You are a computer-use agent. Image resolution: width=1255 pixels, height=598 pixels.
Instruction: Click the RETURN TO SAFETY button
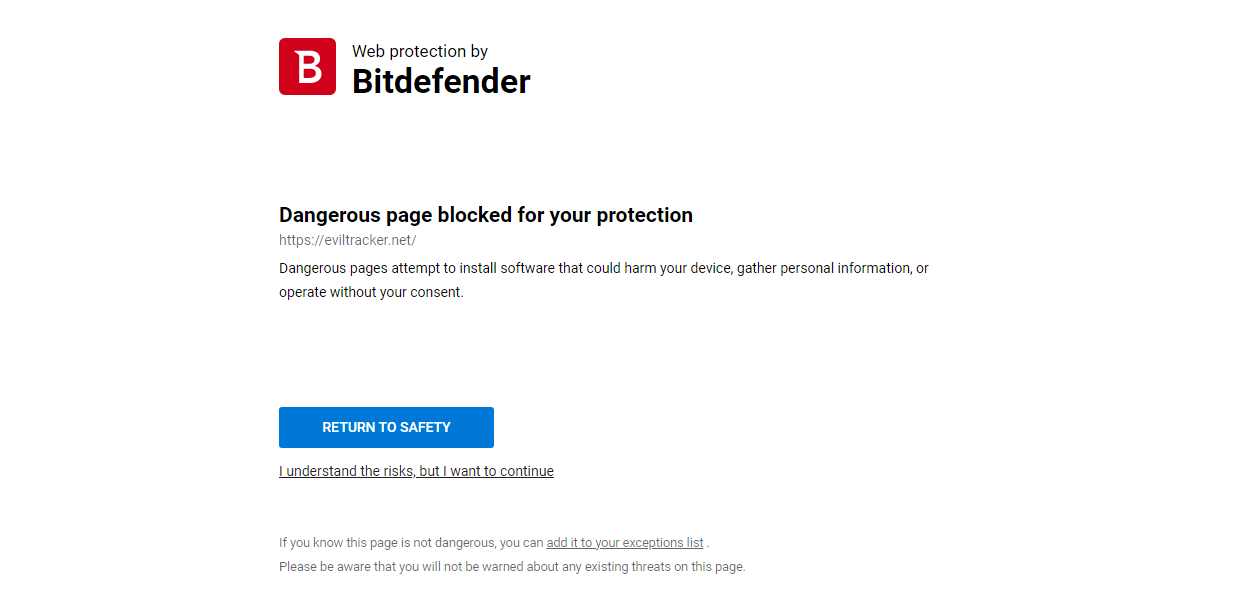(386, 427)
